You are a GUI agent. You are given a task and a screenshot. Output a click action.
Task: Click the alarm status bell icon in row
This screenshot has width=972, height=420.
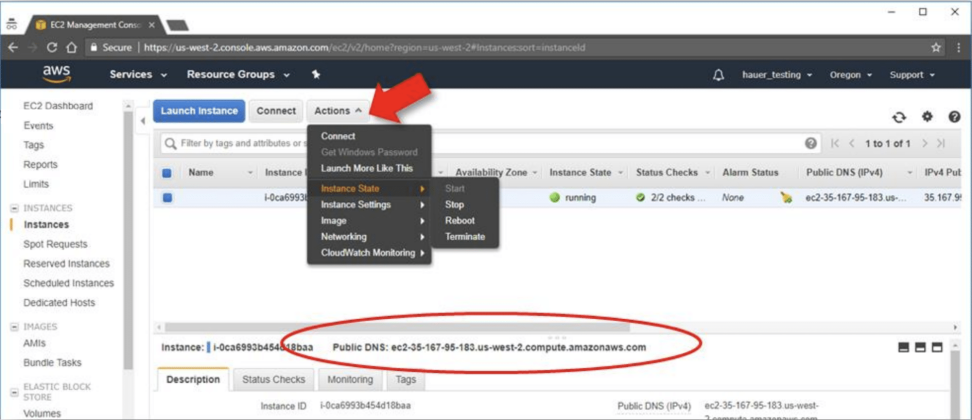(x=786, y=198)
